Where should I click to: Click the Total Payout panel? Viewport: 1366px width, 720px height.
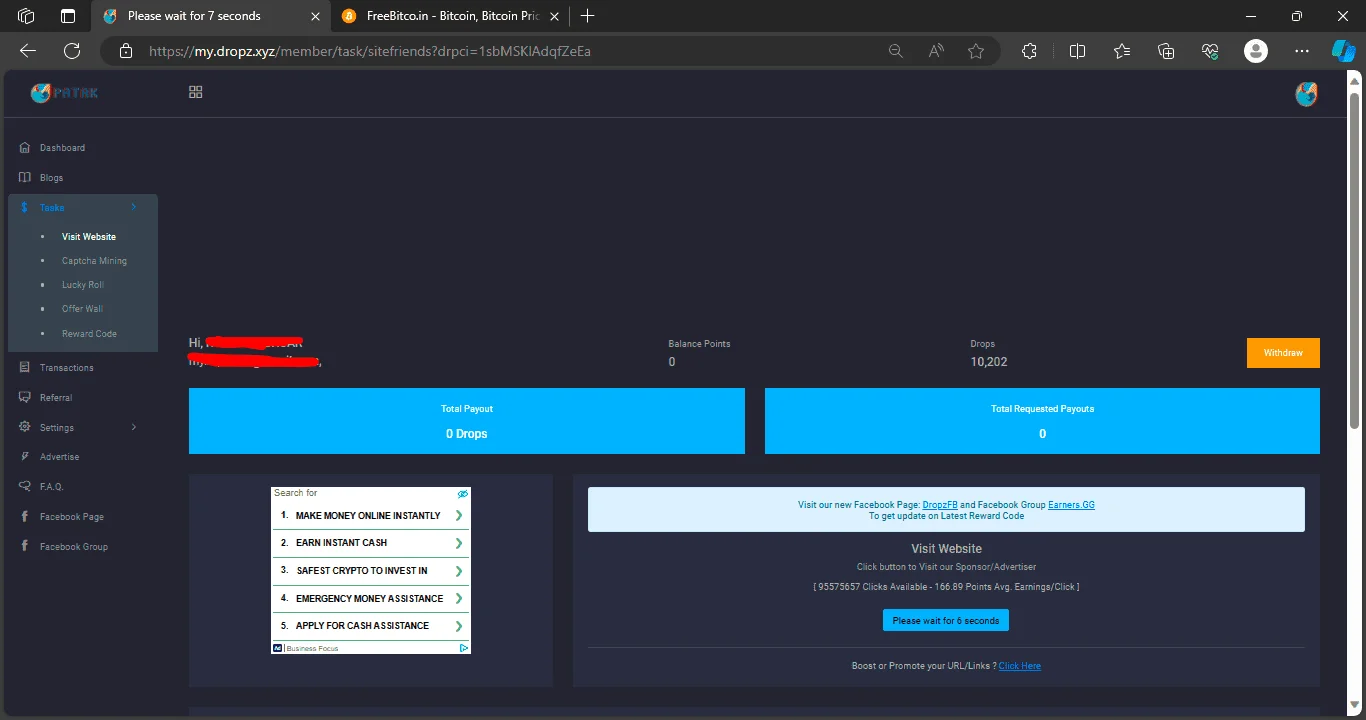[x=467, y=421]
